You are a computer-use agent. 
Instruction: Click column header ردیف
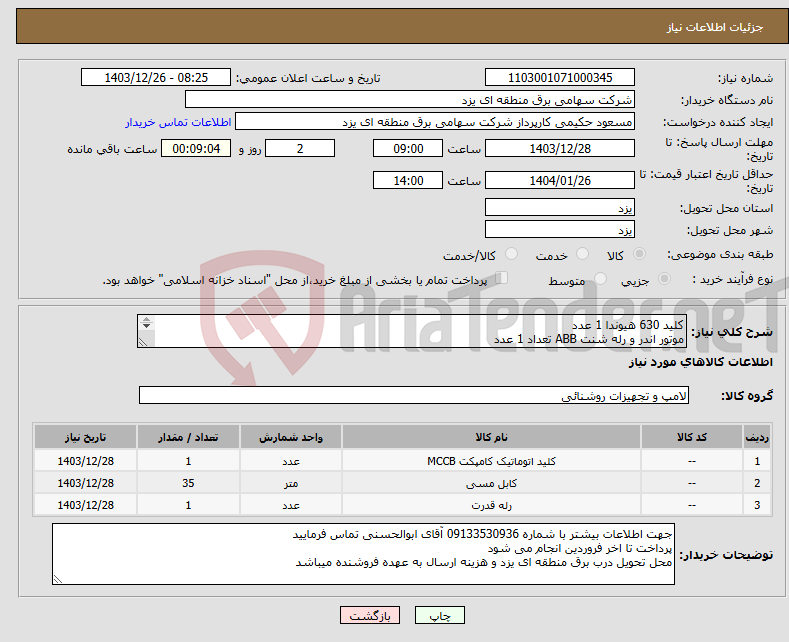click(x=757, y=437)
